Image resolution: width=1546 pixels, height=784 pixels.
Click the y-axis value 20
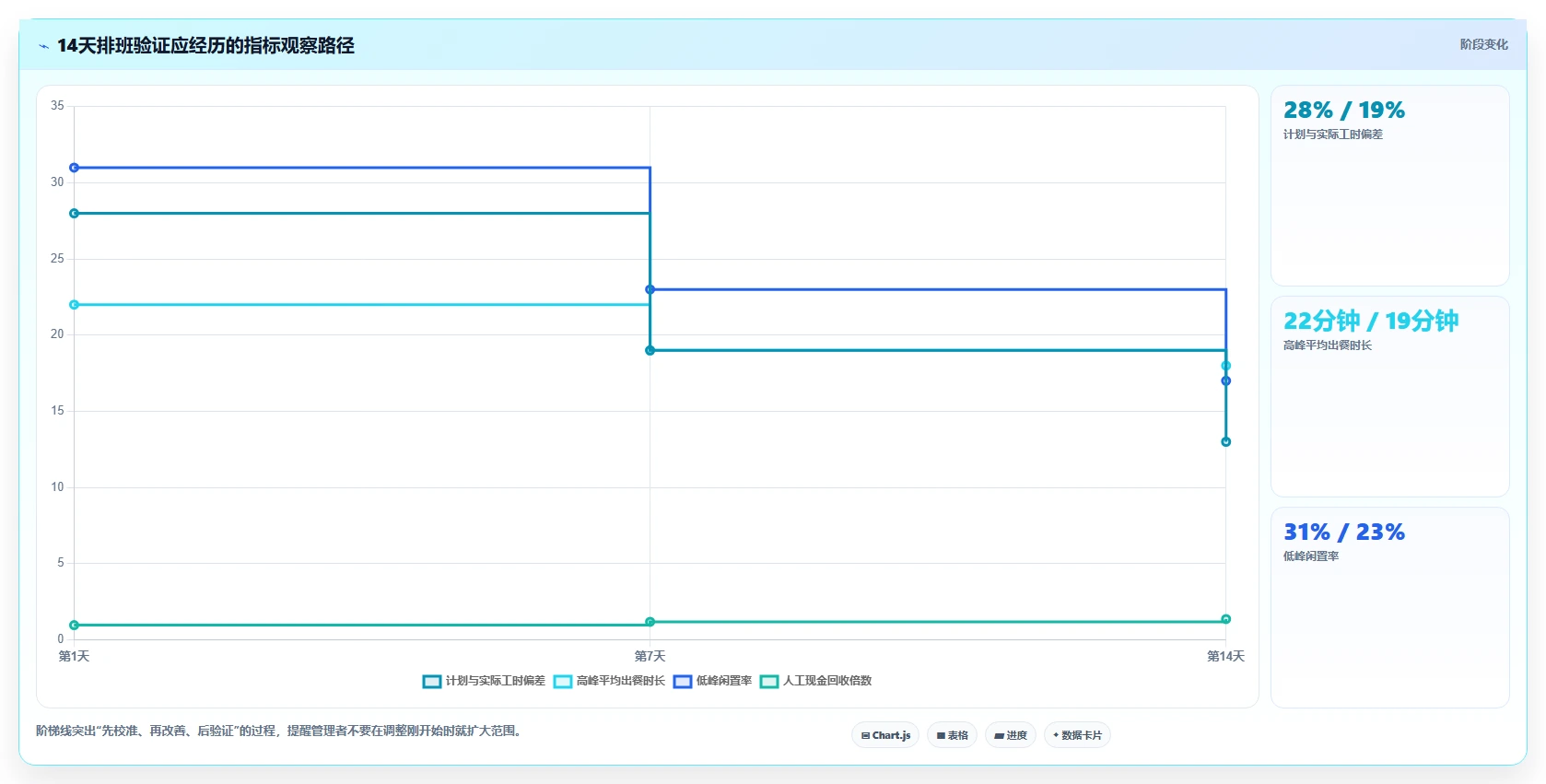pos(57,334)
